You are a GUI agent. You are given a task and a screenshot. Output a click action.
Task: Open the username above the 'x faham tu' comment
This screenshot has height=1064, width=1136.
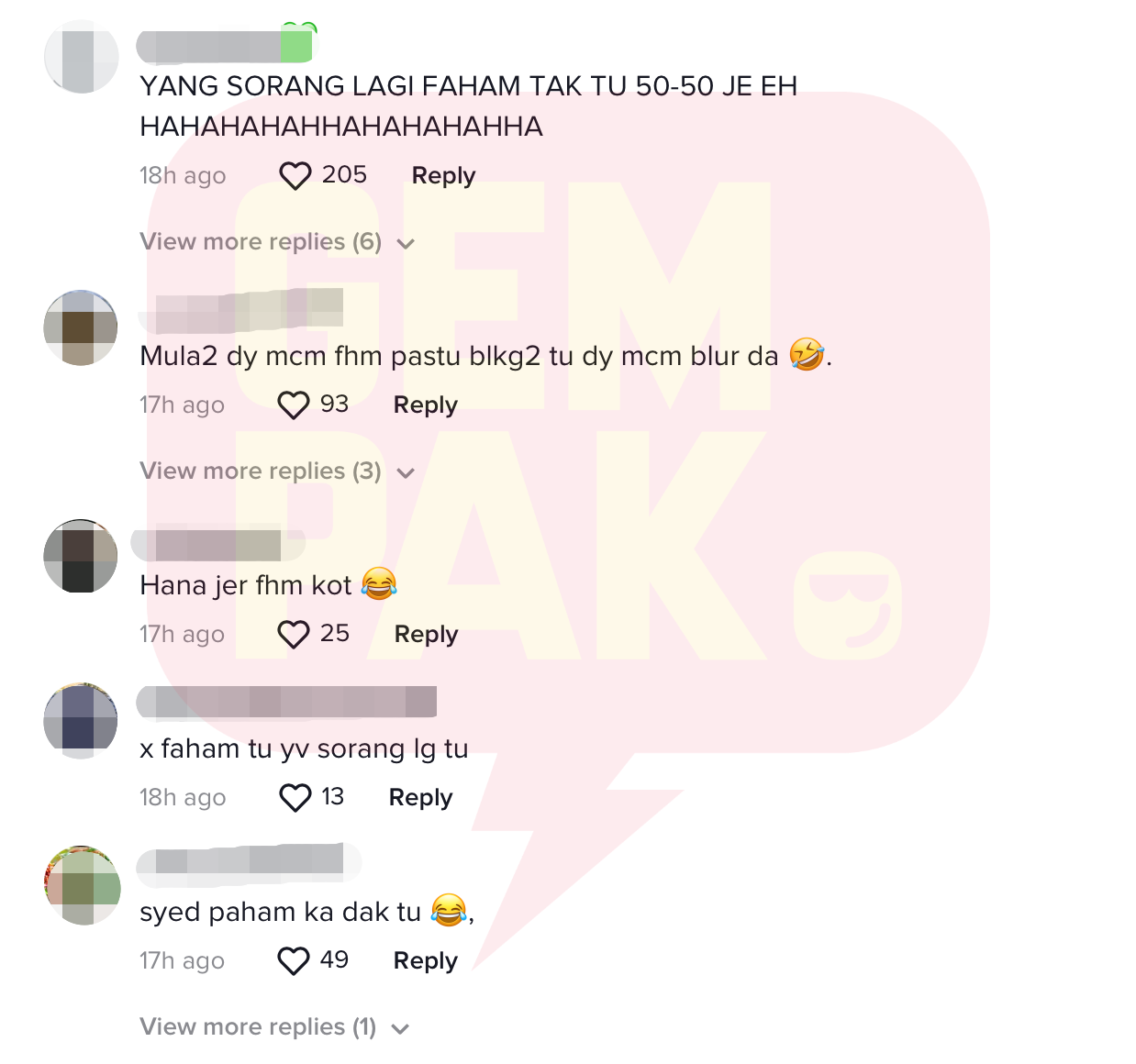point(286,702)
